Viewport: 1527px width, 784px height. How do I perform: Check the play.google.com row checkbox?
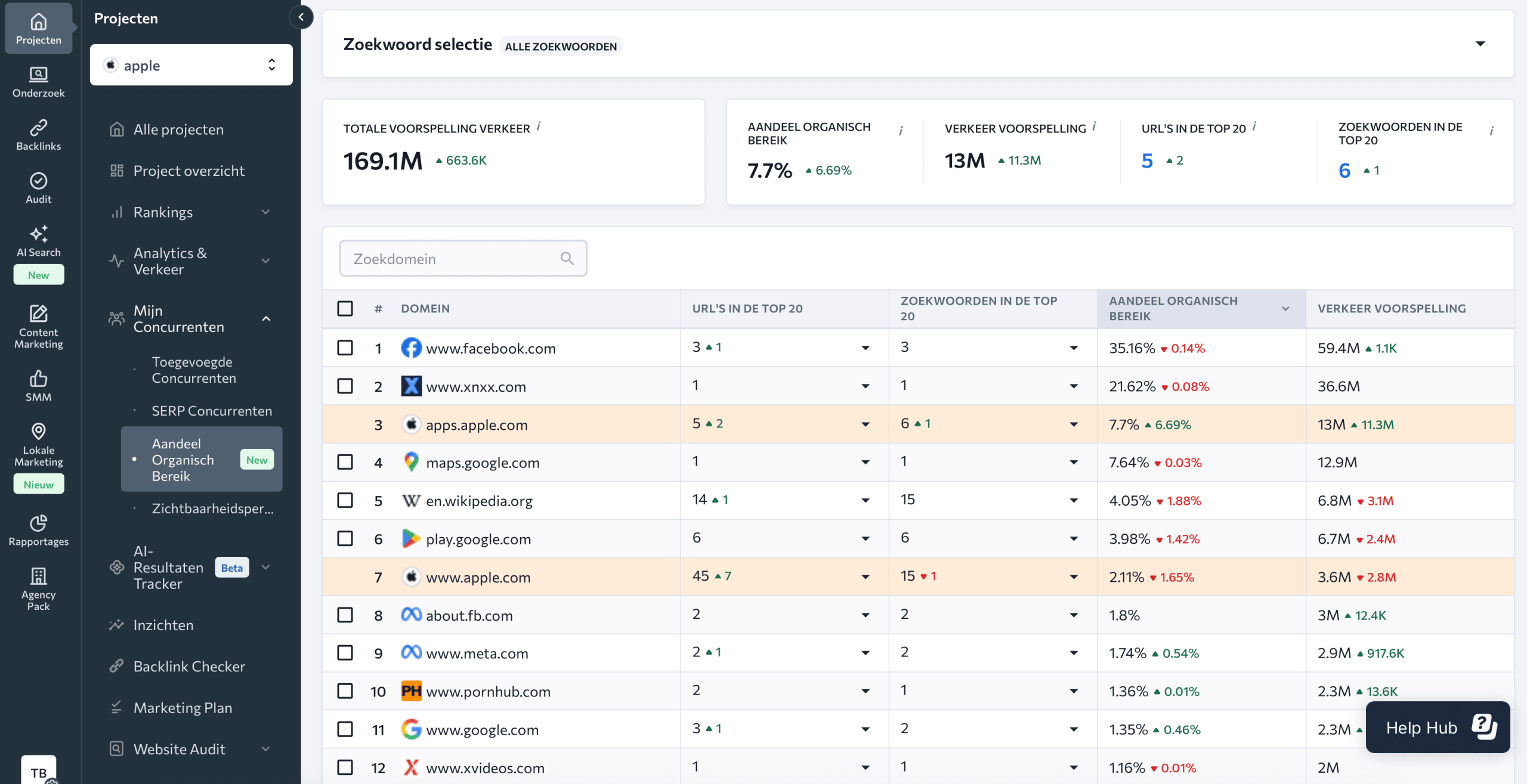point(345,538)
